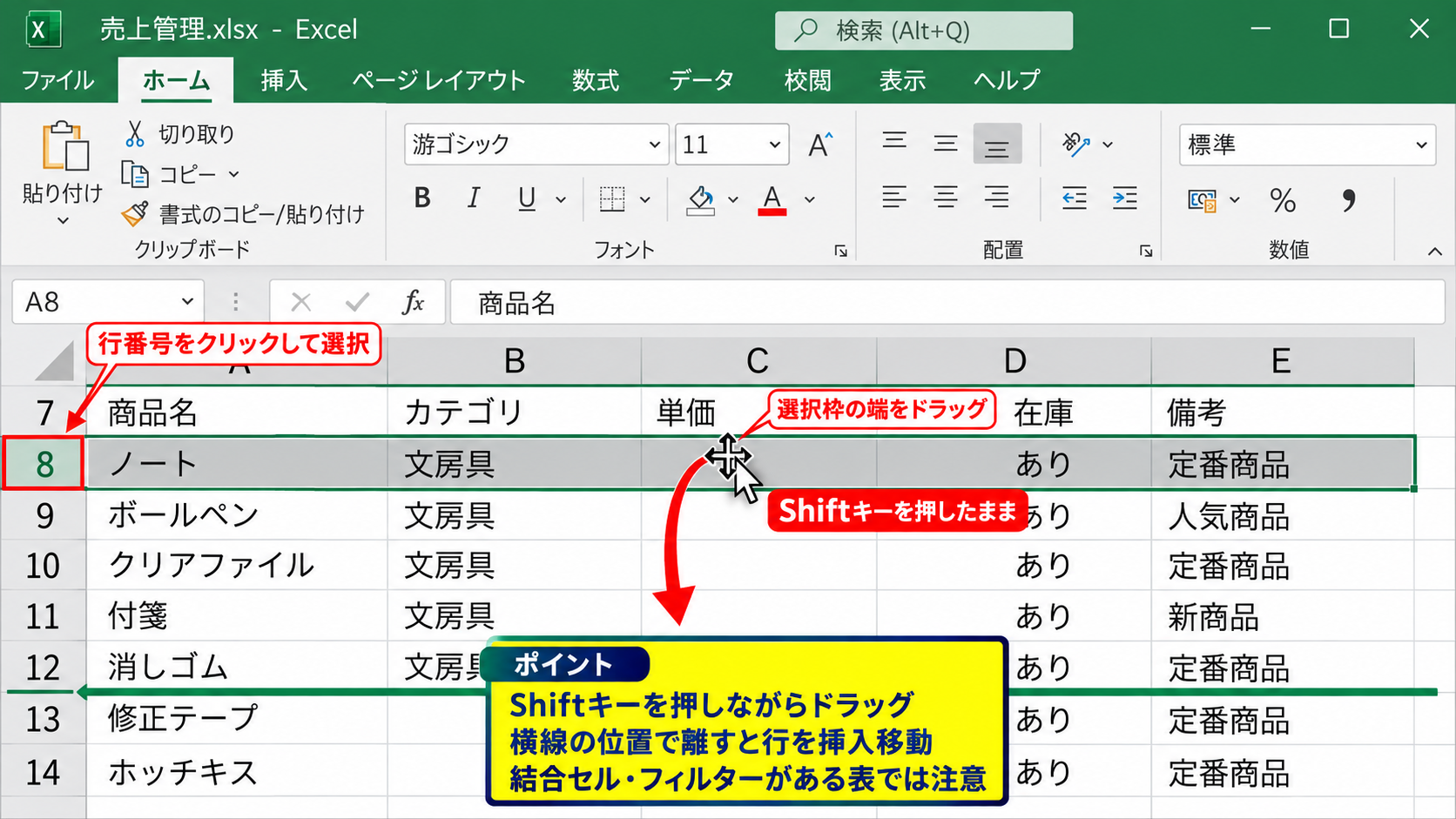Click the formula bar enter checkmark
1456x819 pixels.
coord(357,302)
